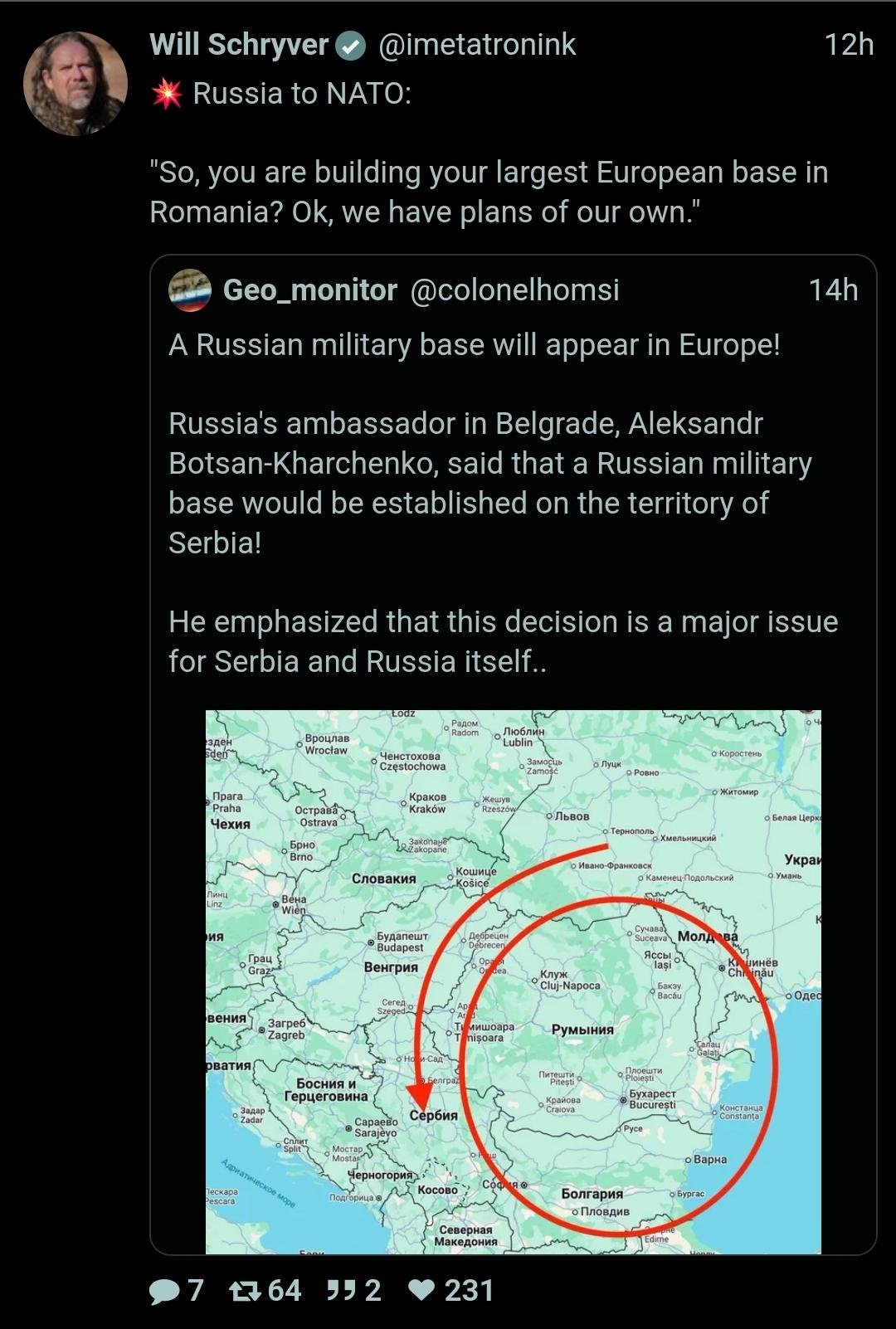Click the quote marks icon

(x=340, y=1291)
